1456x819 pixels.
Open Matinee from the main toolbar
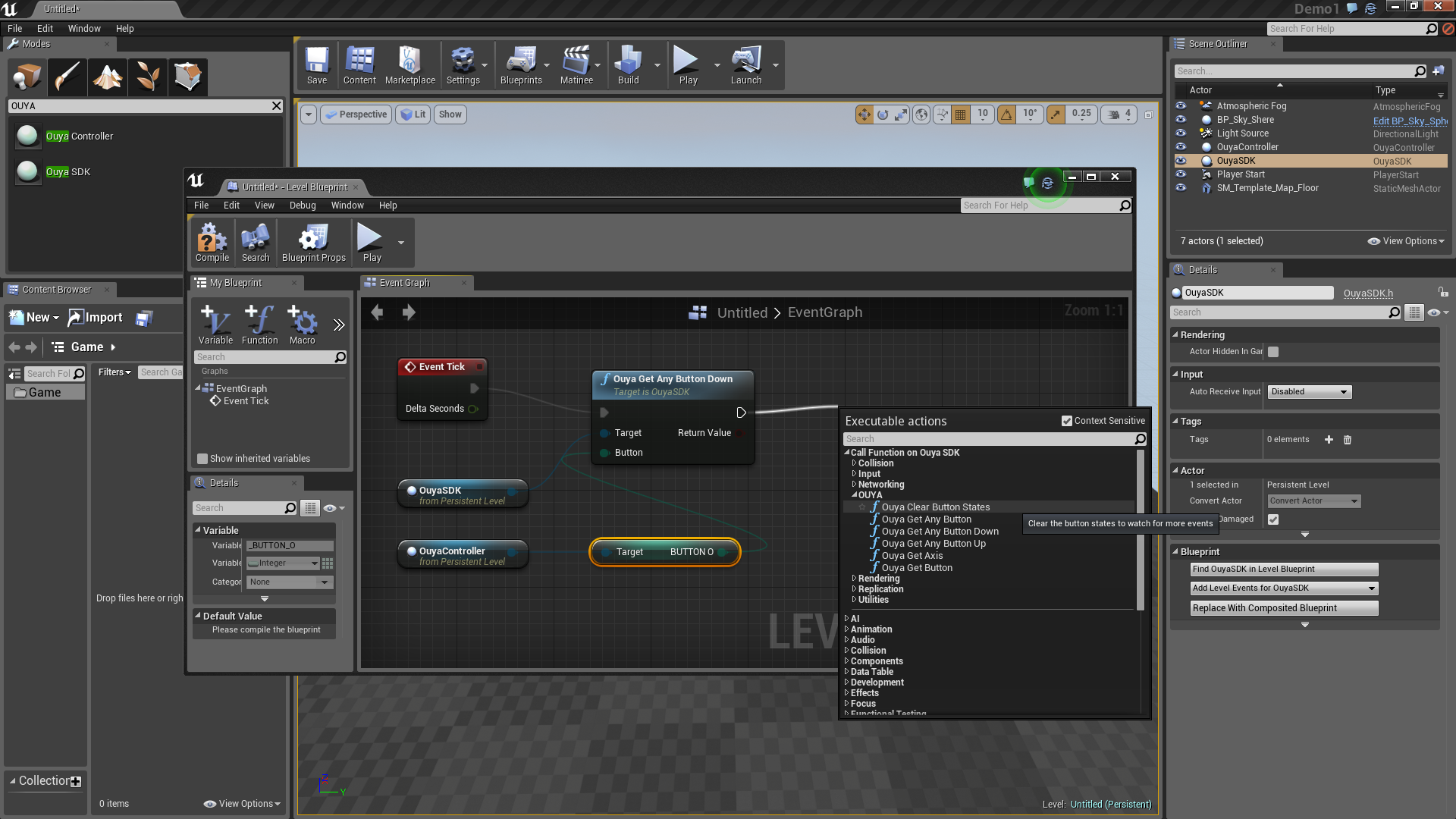point(576,65)
